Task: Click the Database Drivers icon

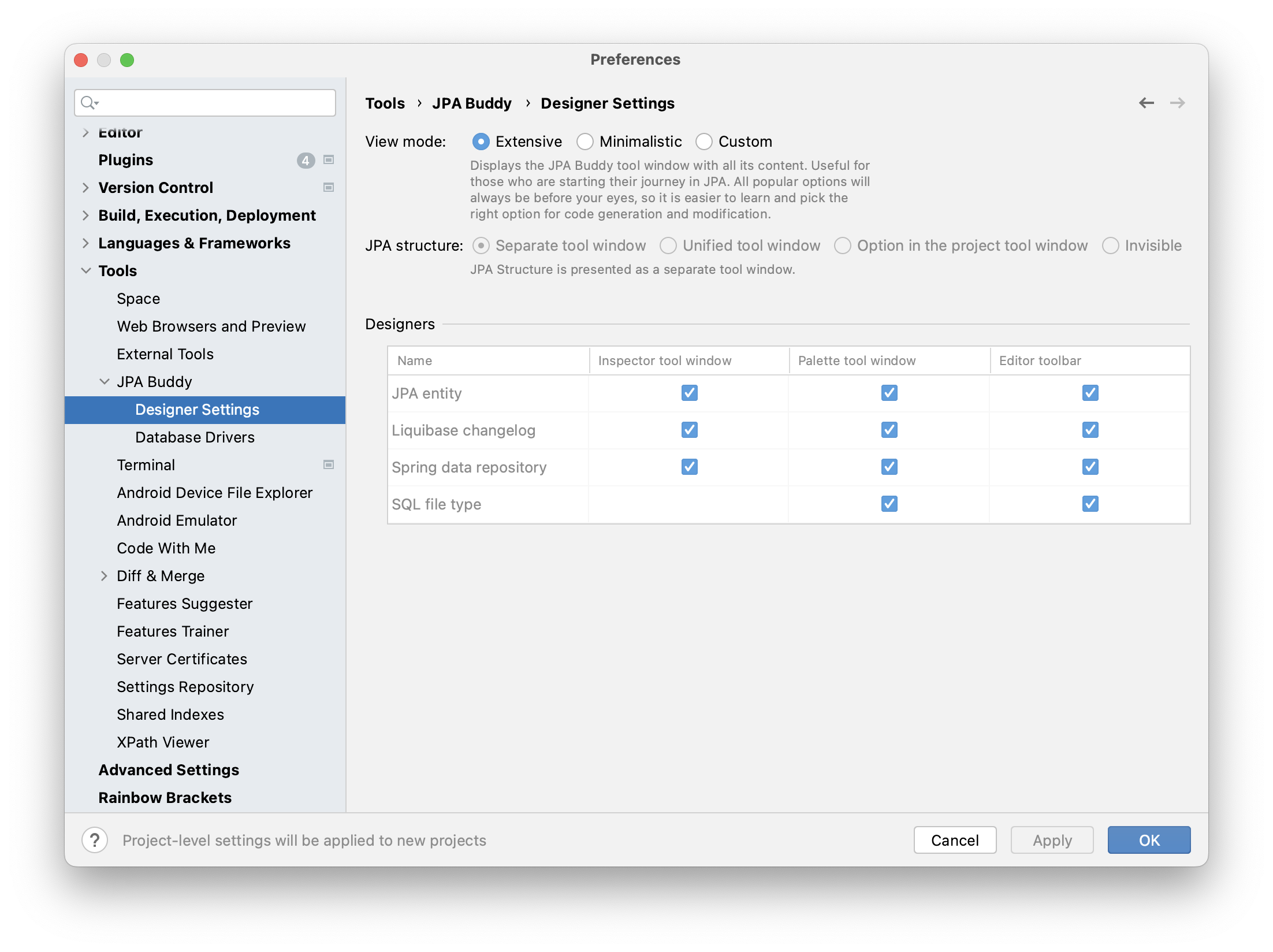Action: (x=196, y=437)
